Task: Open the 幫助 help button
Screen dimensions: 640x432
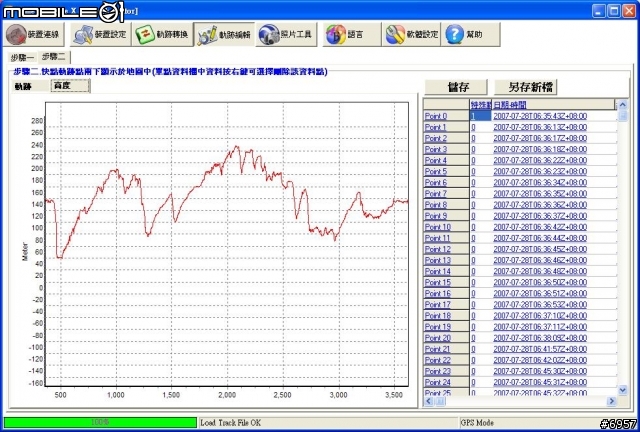Action: [470, 34]
